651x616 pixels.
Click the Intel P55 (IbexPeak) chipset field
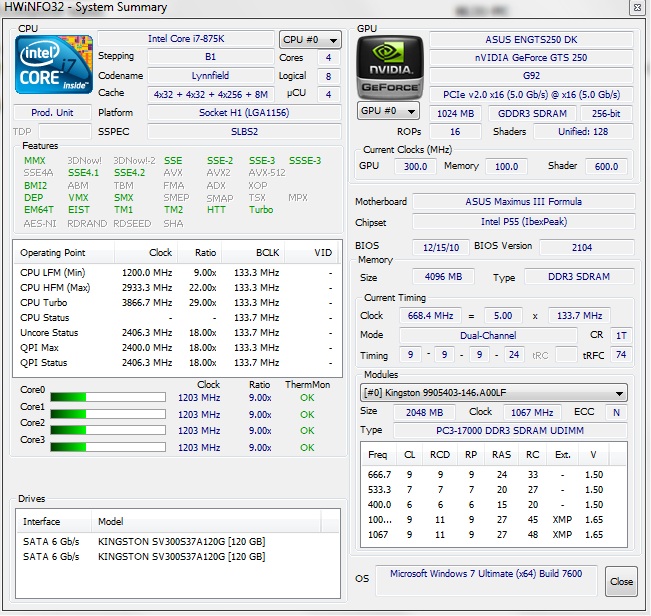[524, 222]
